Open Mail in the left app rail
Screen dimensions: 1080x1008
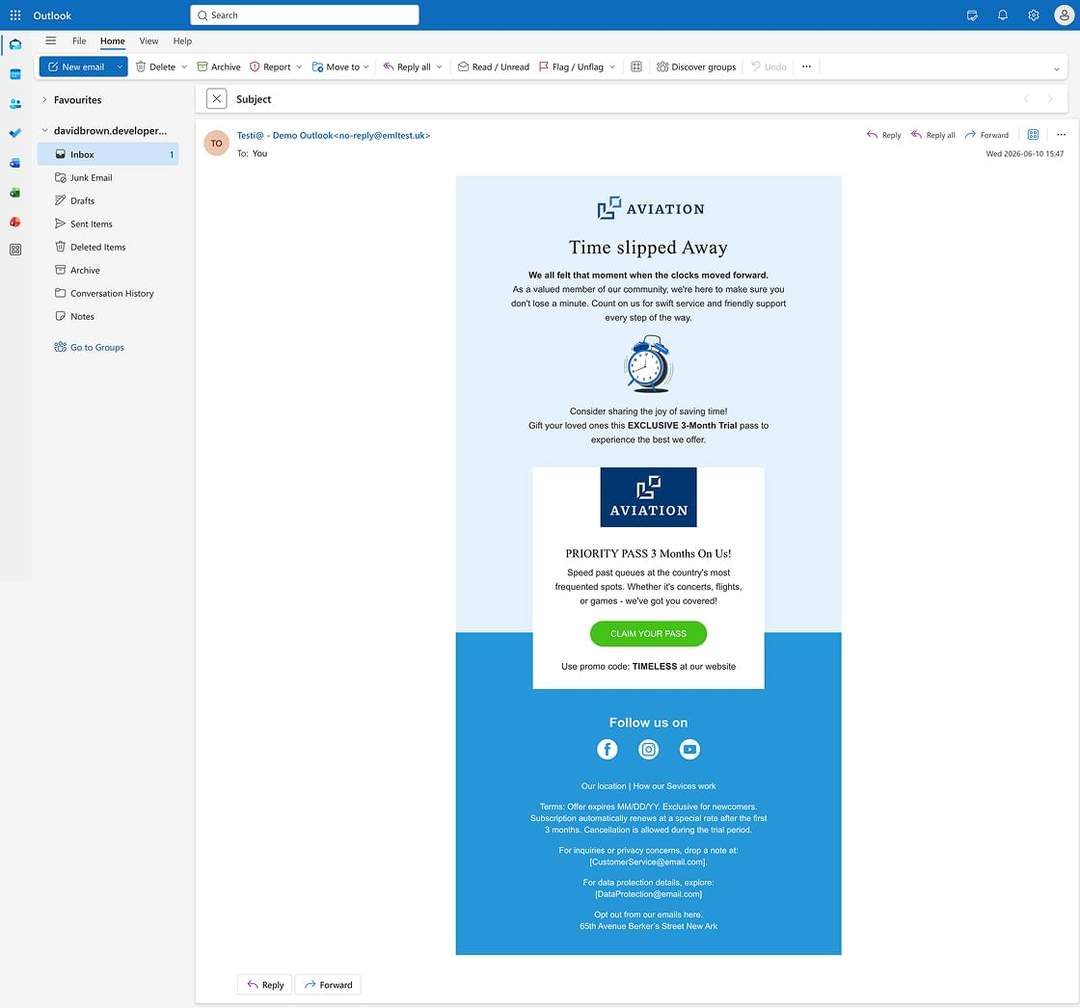click(15, 45)
